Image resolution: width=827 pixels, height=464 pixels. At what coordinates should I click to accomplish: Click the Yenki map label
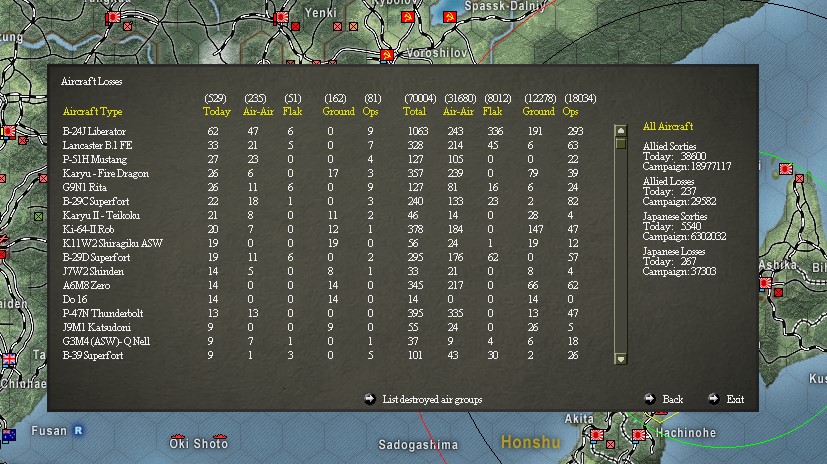321,12
